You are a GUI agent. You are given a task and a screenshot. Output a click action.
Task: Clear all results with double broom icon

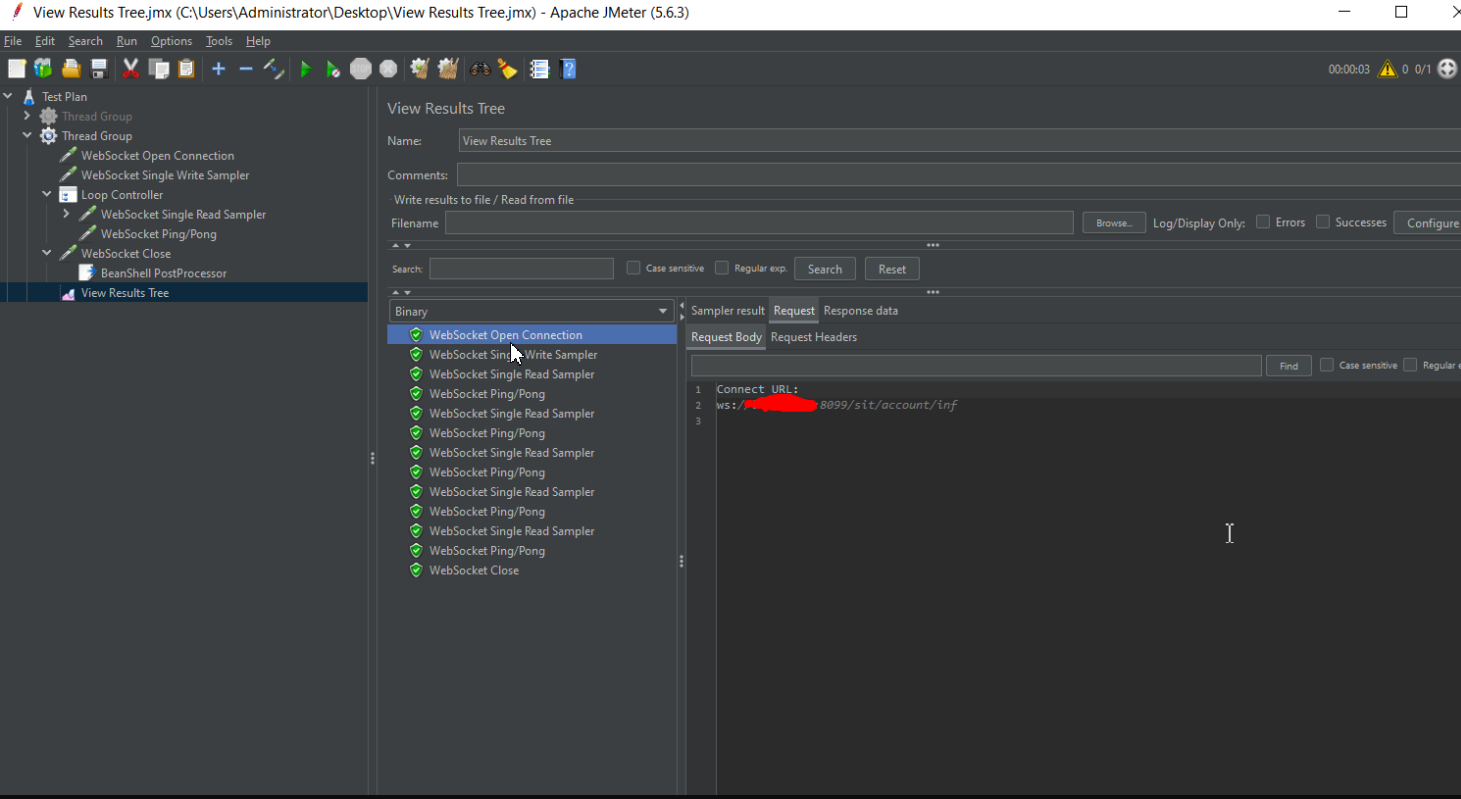click(448, 69)
